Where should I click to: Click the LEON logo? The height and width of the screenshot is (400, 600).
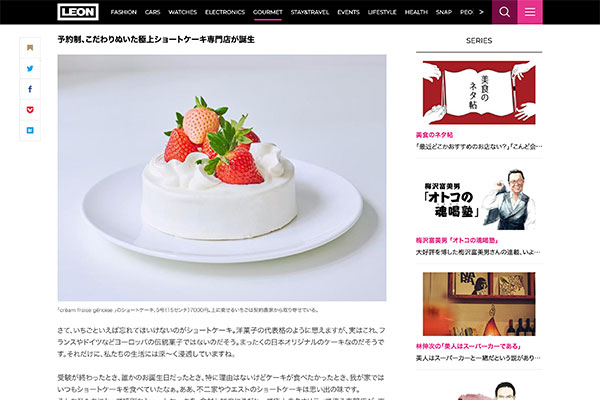[78, 12]
